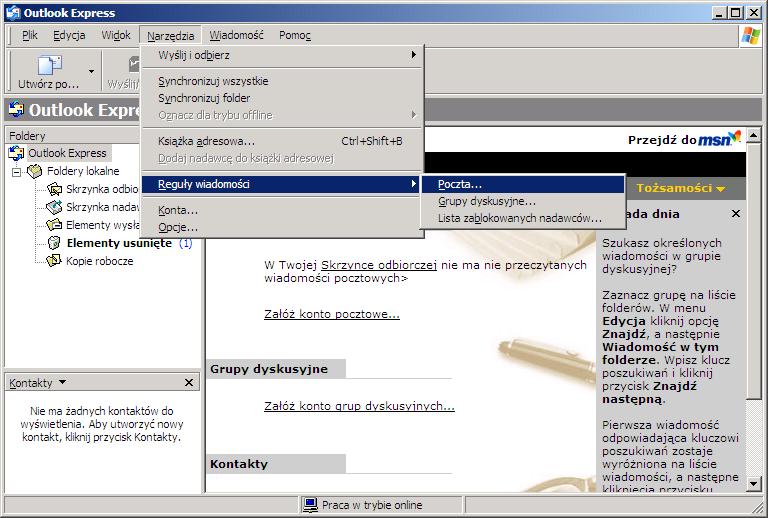Image resolution: width=768 pixels, height=518 pixels.
Task: Open Opcje... from Narzędzia menu
Action: pos(282,227)
